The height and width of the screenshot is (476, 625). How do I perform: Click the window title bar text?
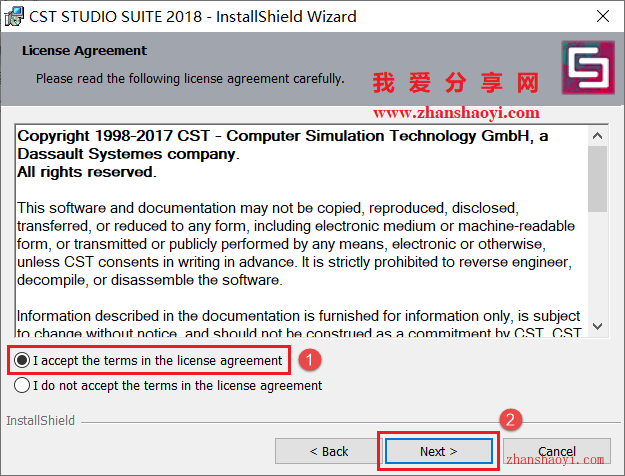[x=193, y=17]
